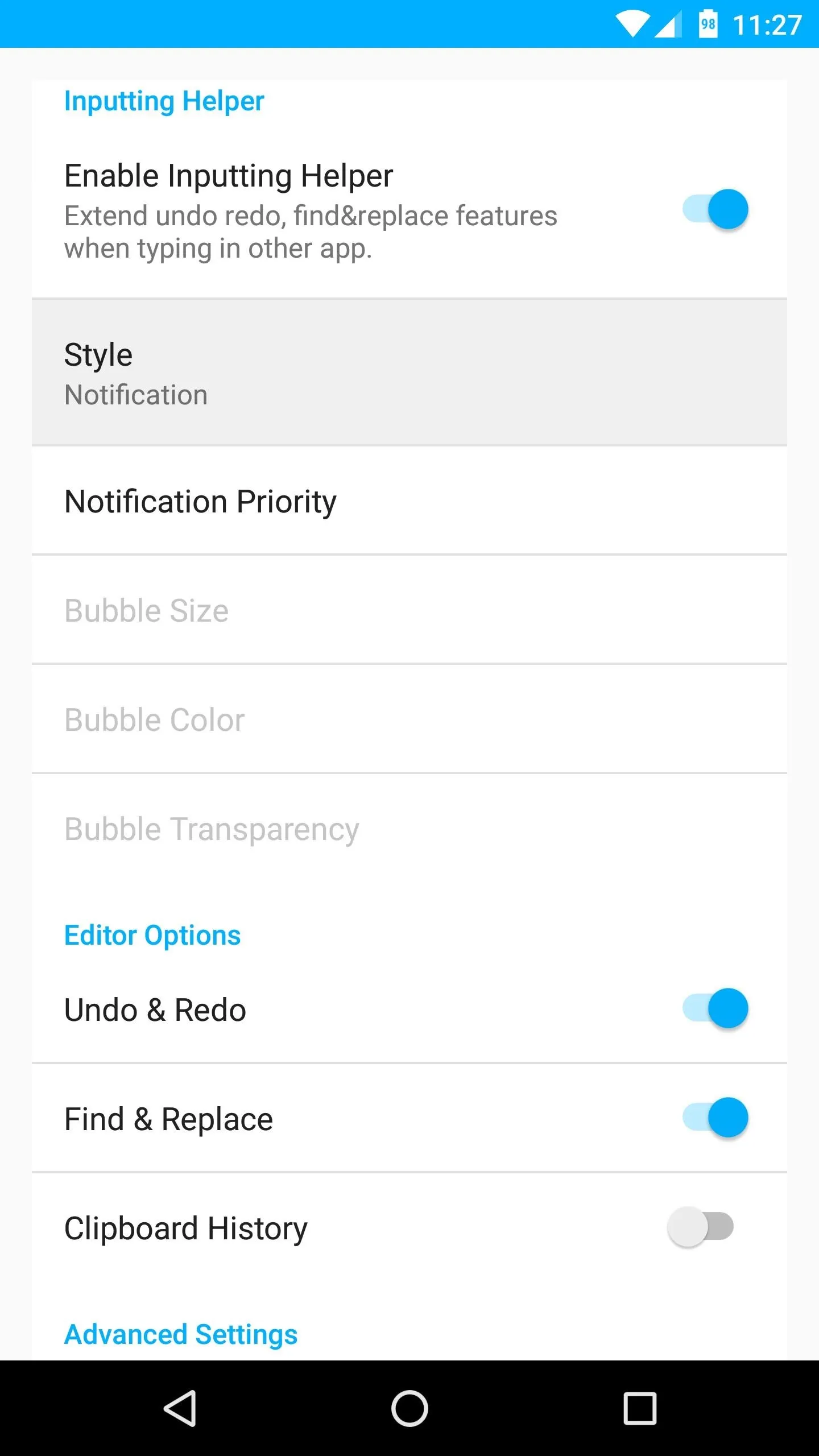Tap the 11:27 clock in status bar
Screen dimensions: 819x1456
[767, 25]
